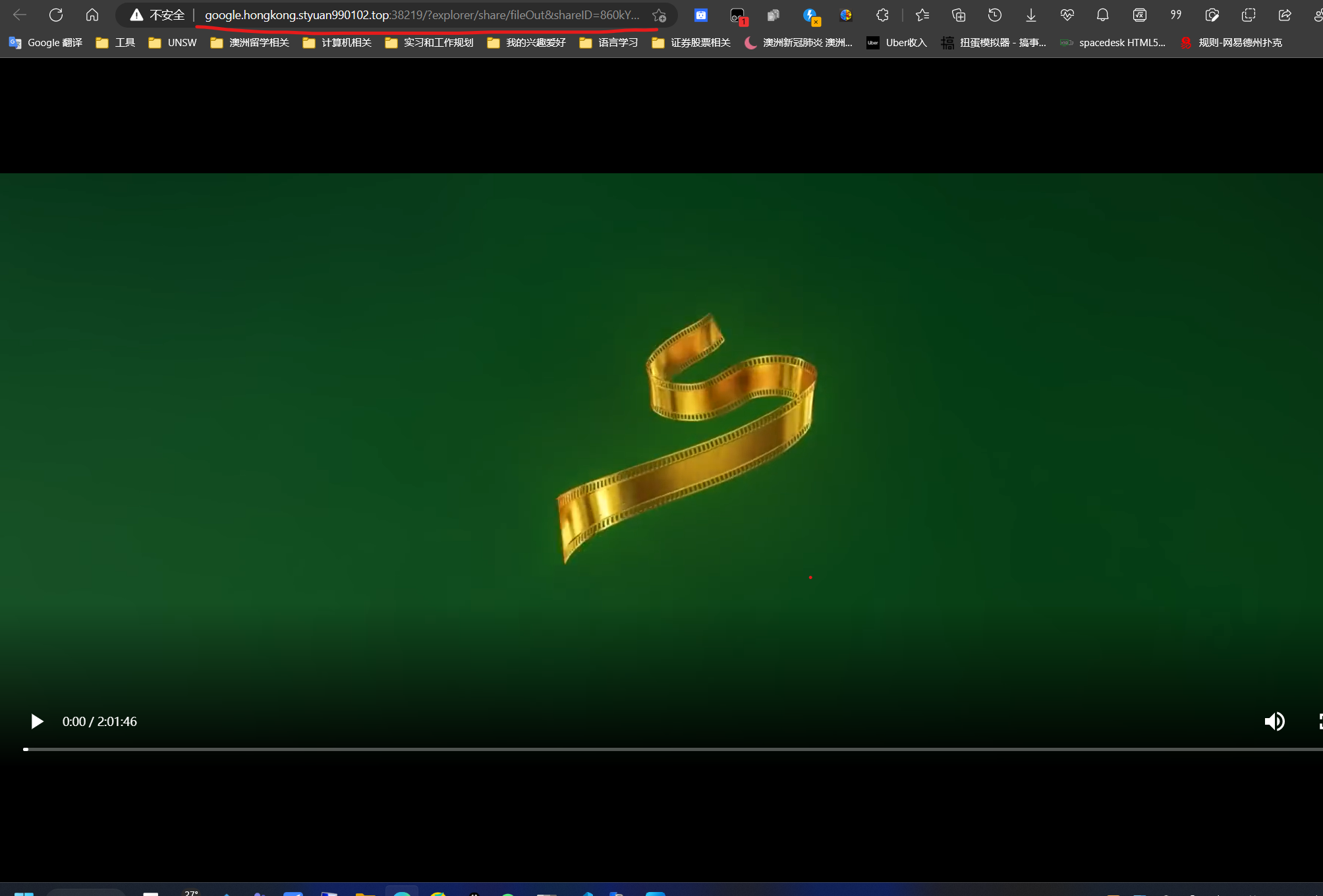The image size is (1323, 896).
Task: Open the Downloads panel
Action: [1031, 14]
